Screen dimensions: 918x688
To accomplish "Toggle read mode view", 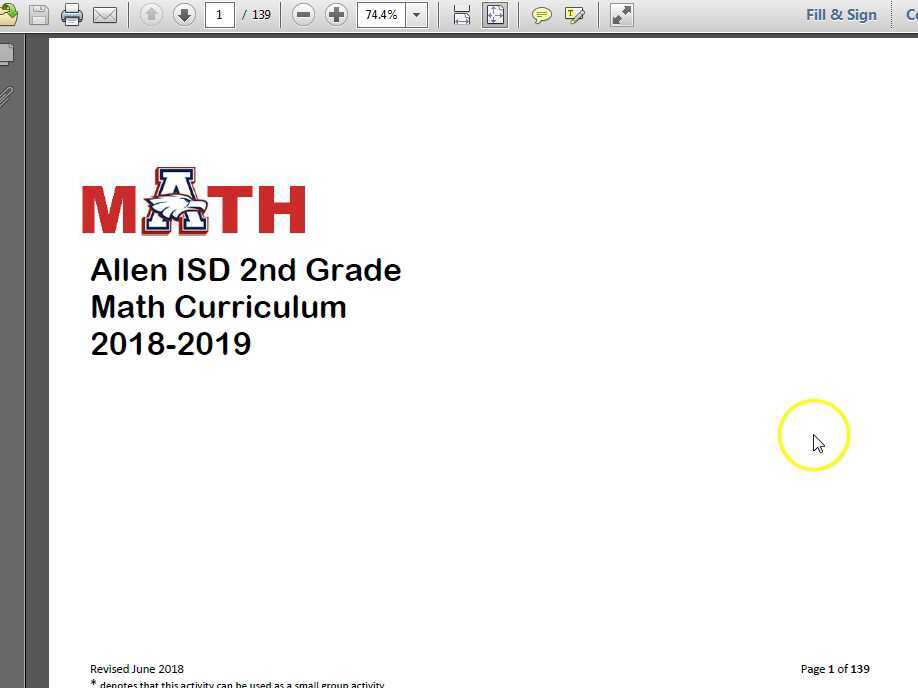I will (622, 15).
